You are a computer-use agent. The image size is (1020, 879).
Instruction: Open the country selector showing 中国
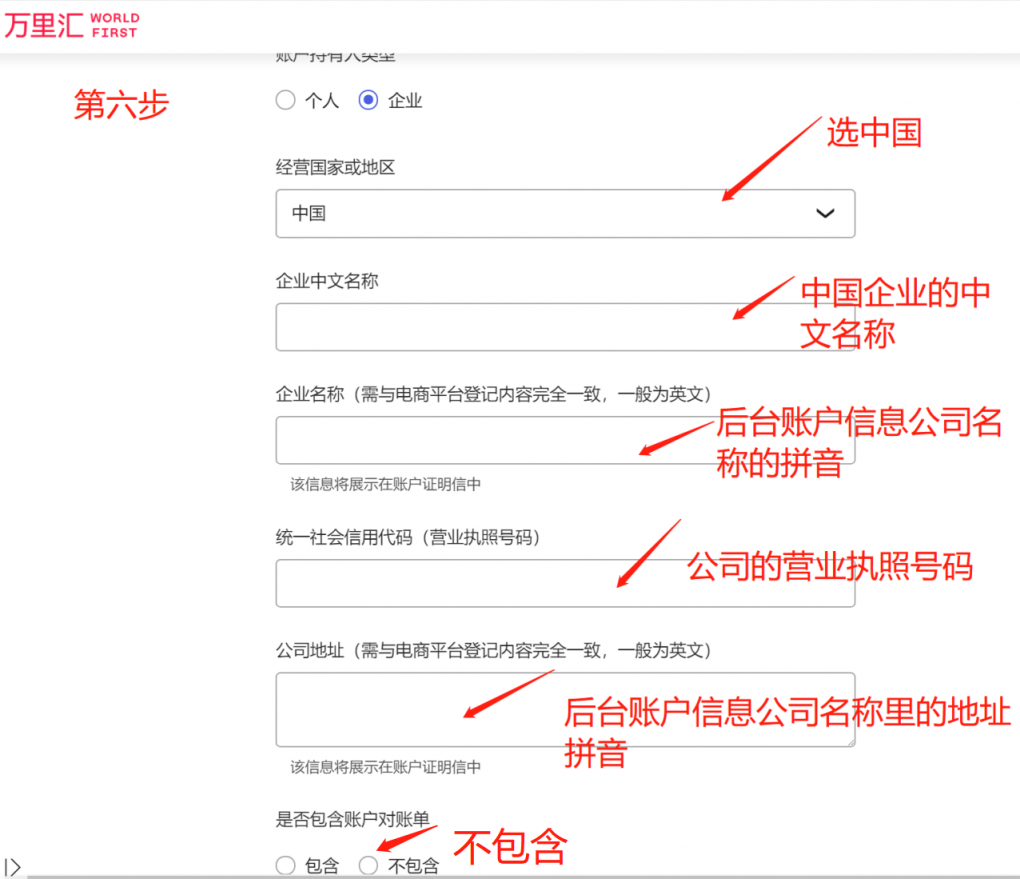[565, 213]
